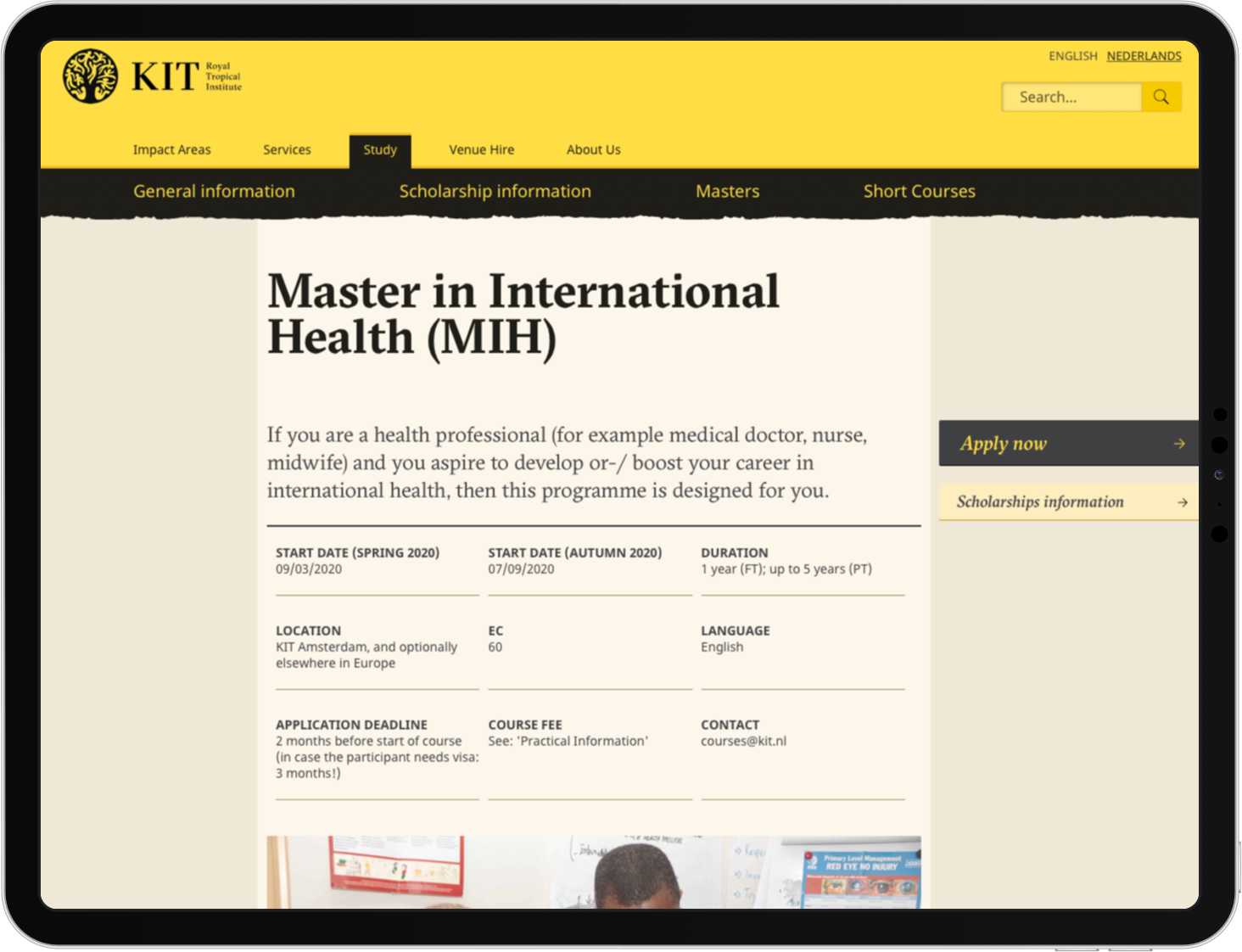Click the KIT Royal Tropical Institute wordmark
The width and height of the screenshot is (1242, 952).
tap(187, 76)
